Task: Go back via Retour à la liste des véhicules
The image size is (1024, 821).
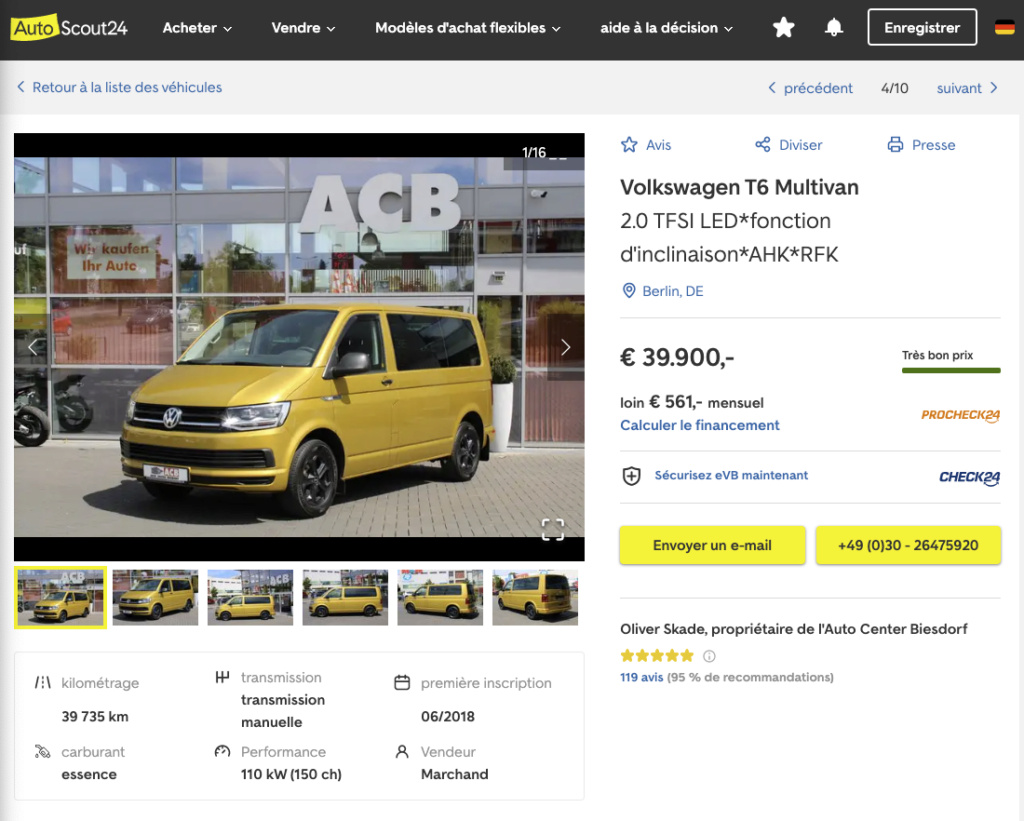Action: (x=120, y=87)
